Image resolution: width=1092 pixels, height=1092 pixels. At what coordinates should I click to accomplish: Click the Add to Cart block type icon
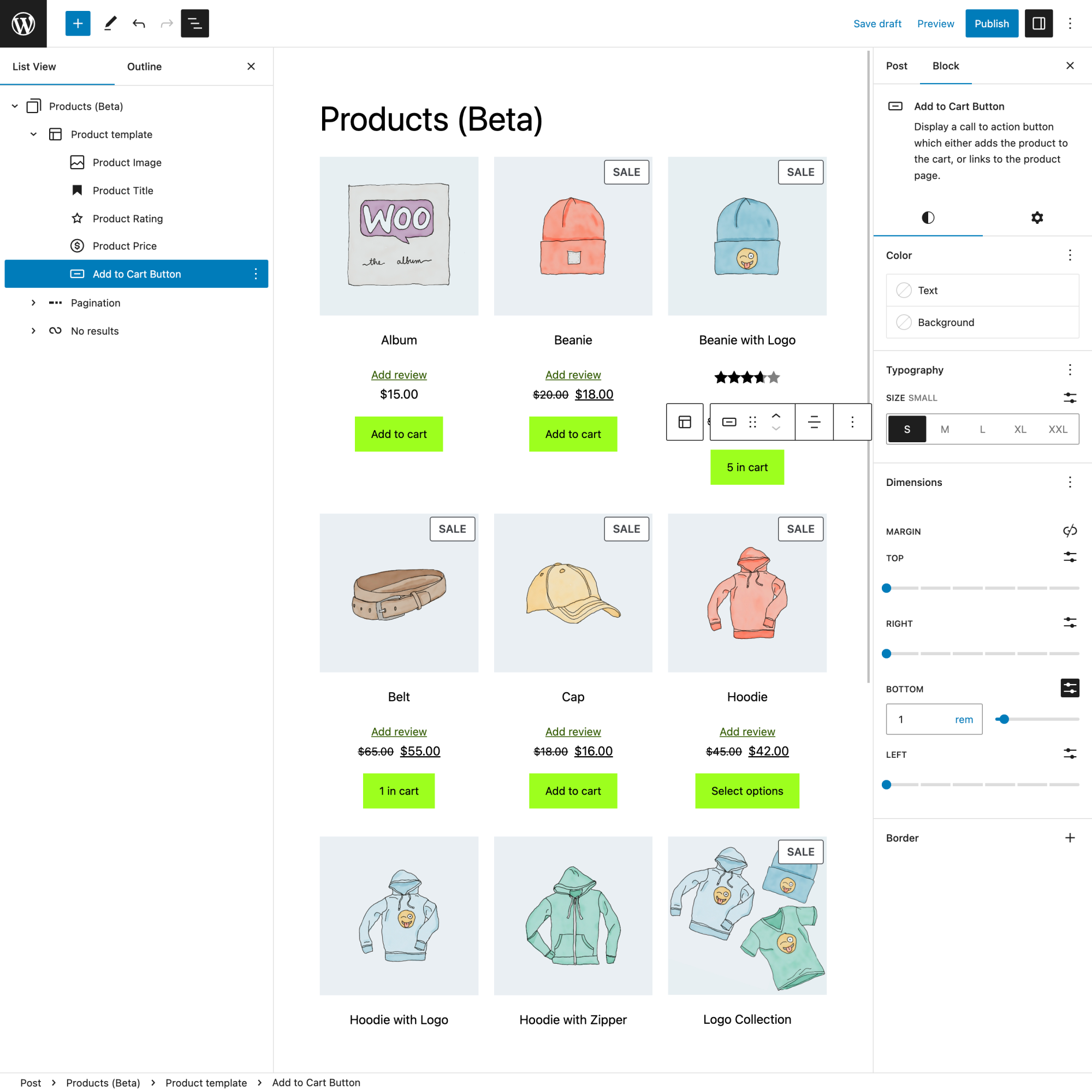point(729,422)
